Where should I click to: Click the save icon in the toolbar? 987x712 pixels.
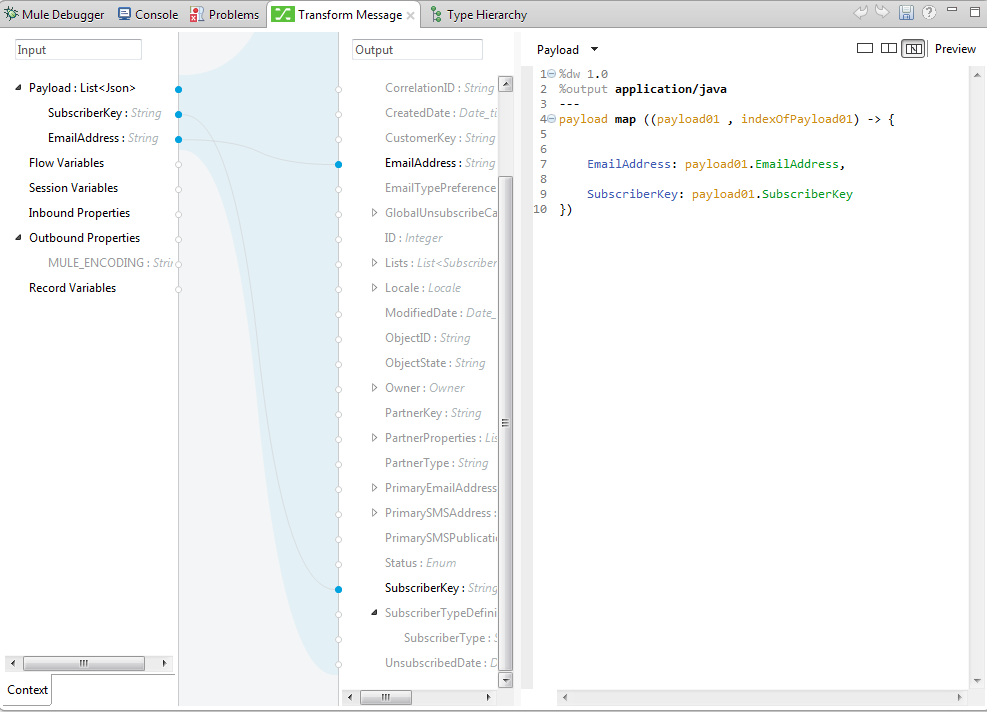[x=906, y=13]
